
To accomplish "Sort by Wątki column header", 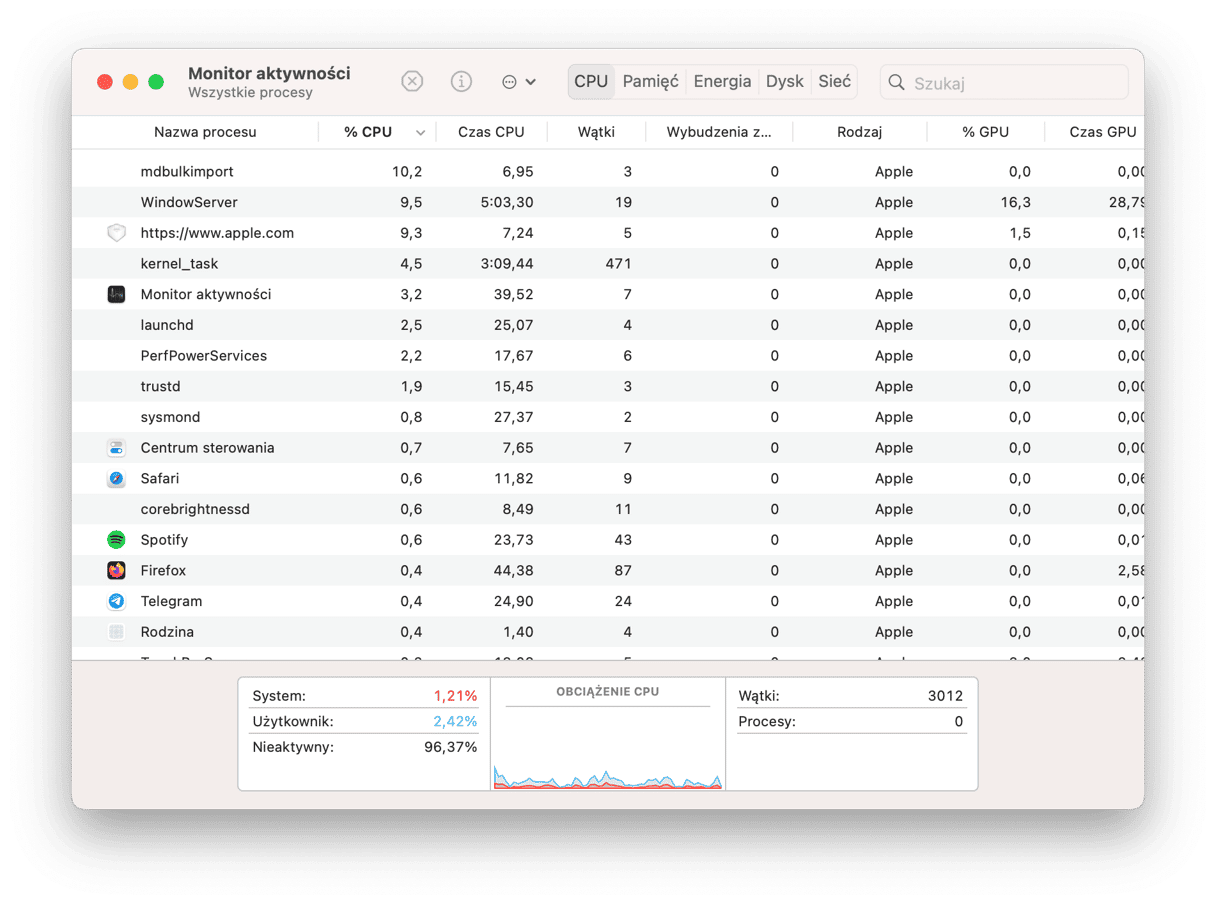I will click(597, 132).
